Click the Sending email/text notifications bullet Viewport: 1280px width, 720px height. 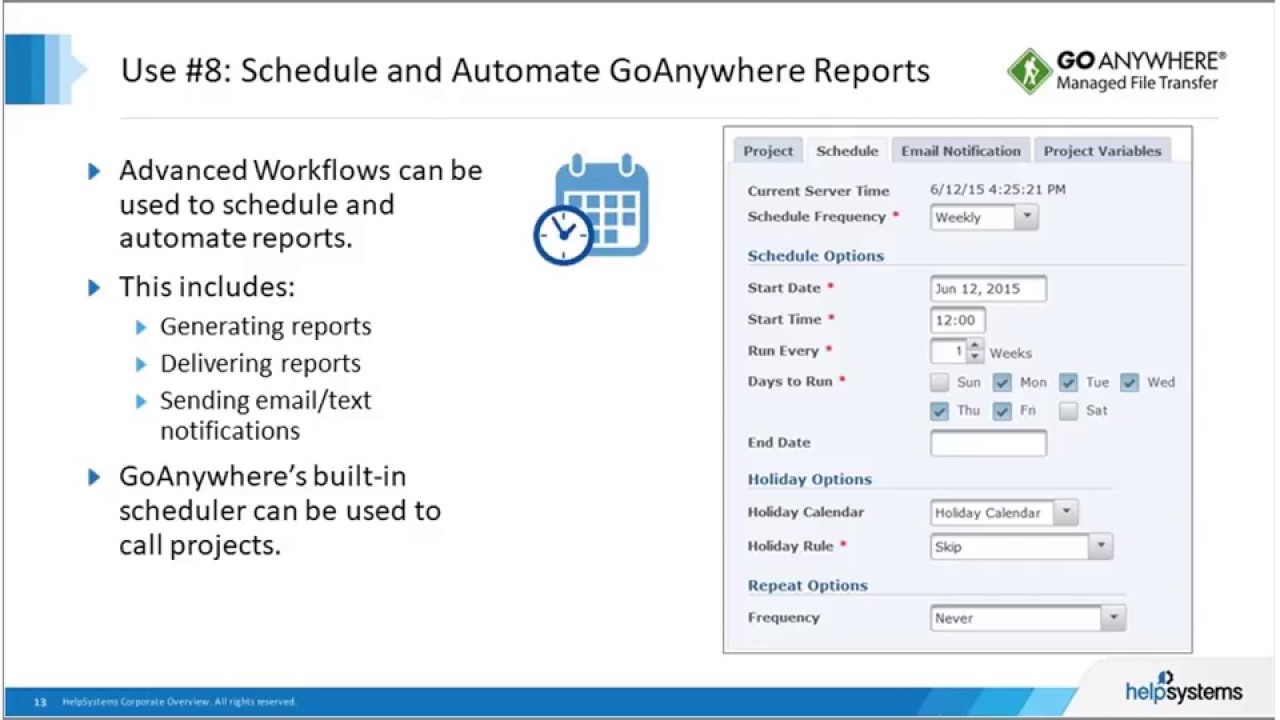pos(265,416)
